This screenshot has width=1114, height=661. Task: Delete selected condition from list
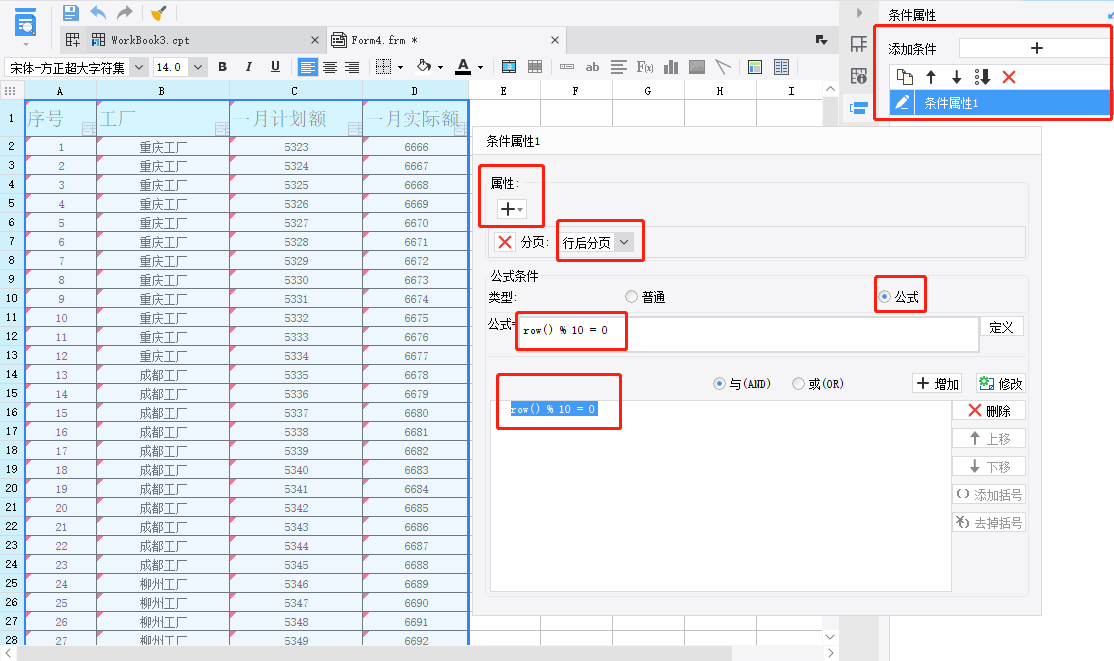1009,77
